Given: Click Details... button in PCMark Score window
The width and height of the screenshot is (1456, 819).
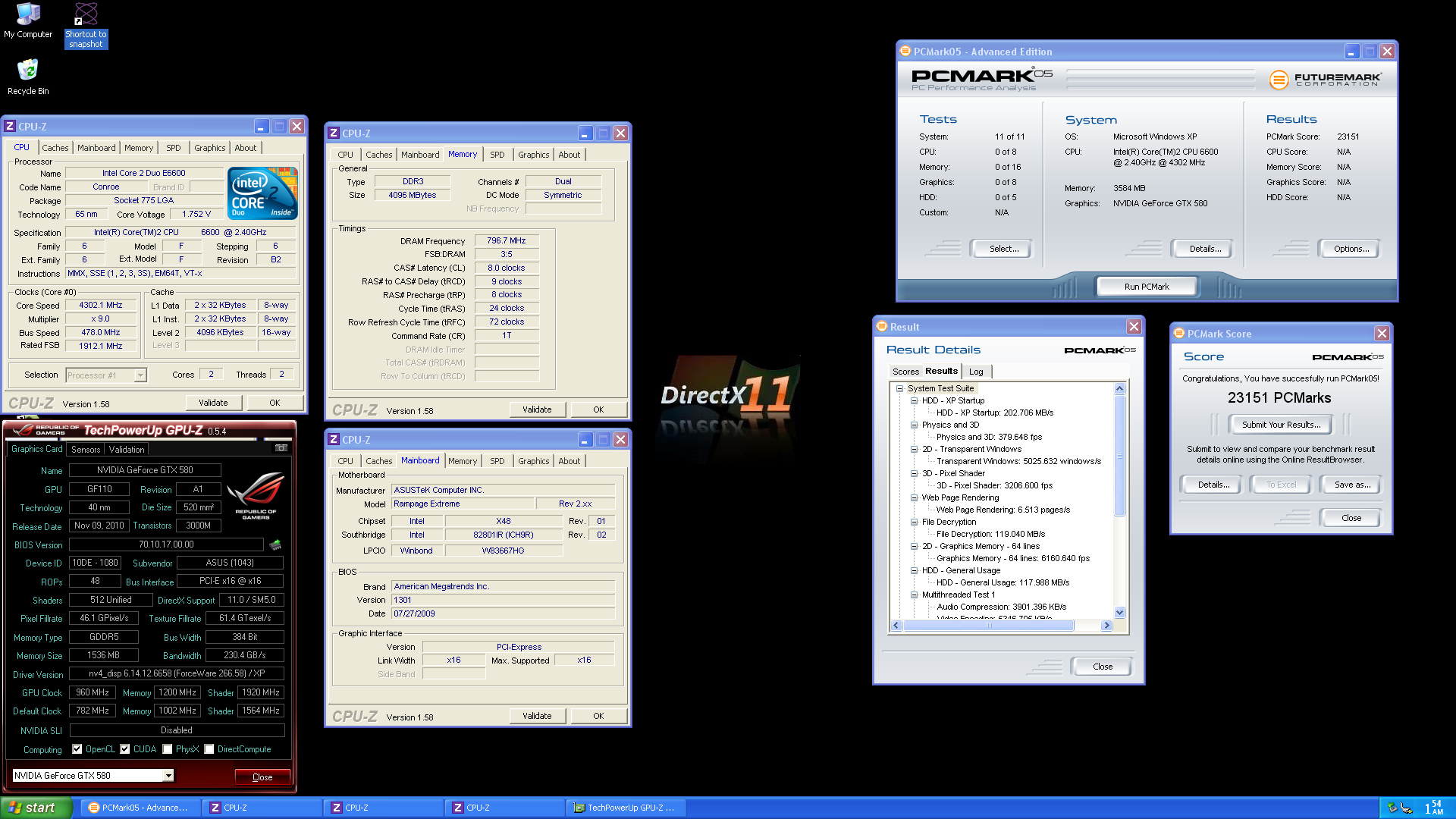Looking at the screenshot, I should (1213, 485).
